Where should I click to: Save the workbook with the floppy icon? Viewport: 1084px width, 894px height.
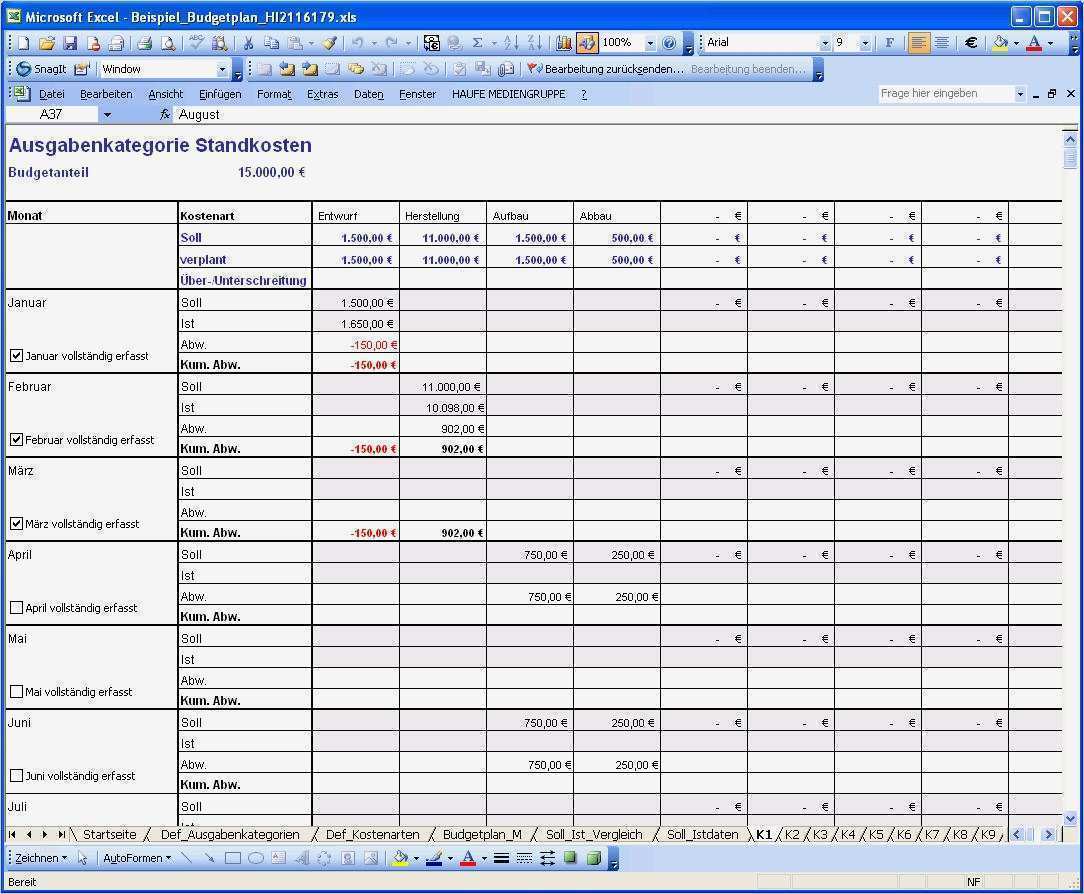point(70,43)
